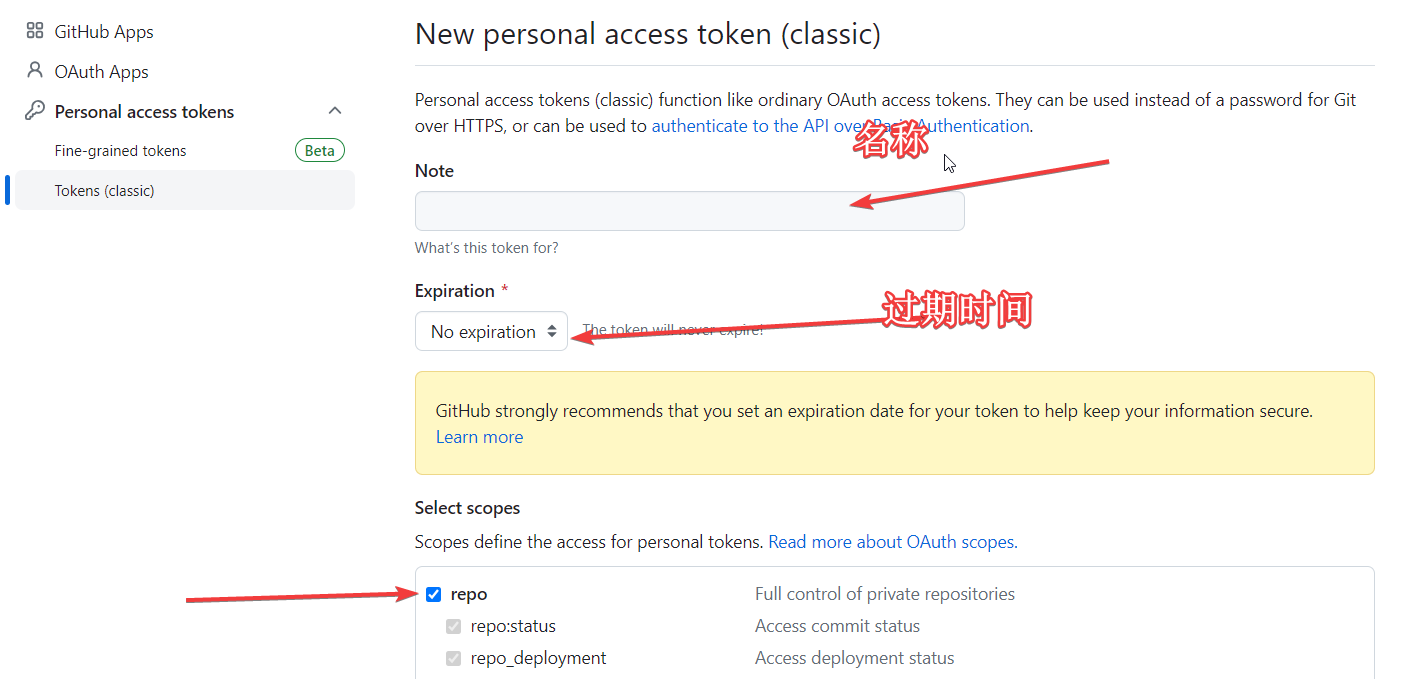Image resolution: width=1409 pixels, height=679 pixels.
Task: Open Read more about OAuth scopes link
Action: (x=892, y=542)
